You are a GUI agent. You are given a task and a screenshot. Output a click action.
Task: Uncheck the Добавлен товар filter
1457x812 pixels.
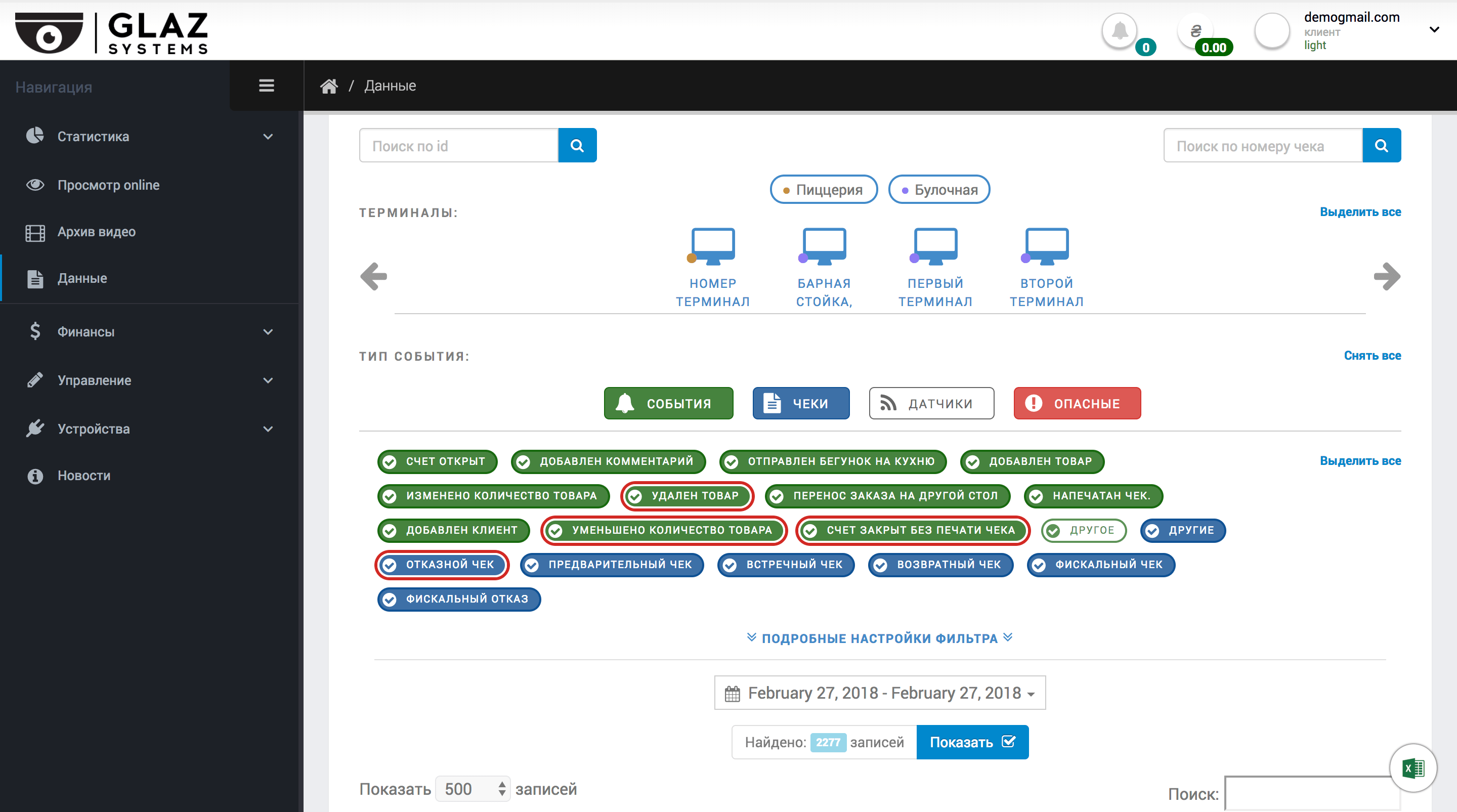pyautogui.click(x=1032, y=461)
